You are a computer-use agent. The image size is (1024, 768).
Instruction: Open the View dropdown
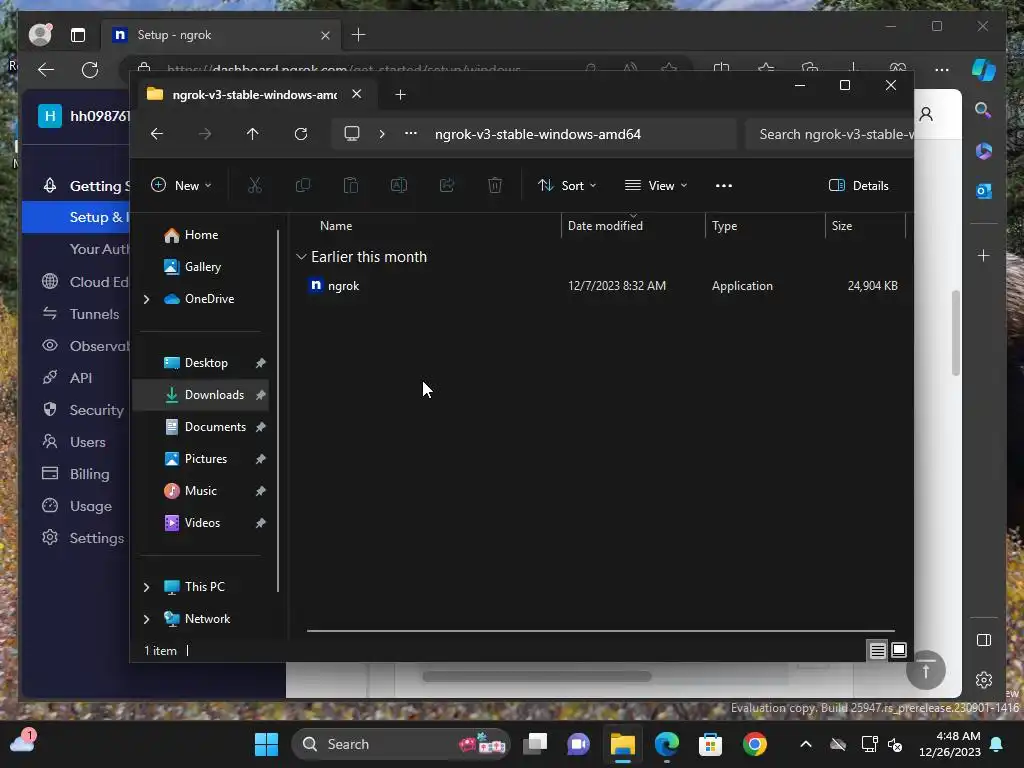[x=656, y=185]
